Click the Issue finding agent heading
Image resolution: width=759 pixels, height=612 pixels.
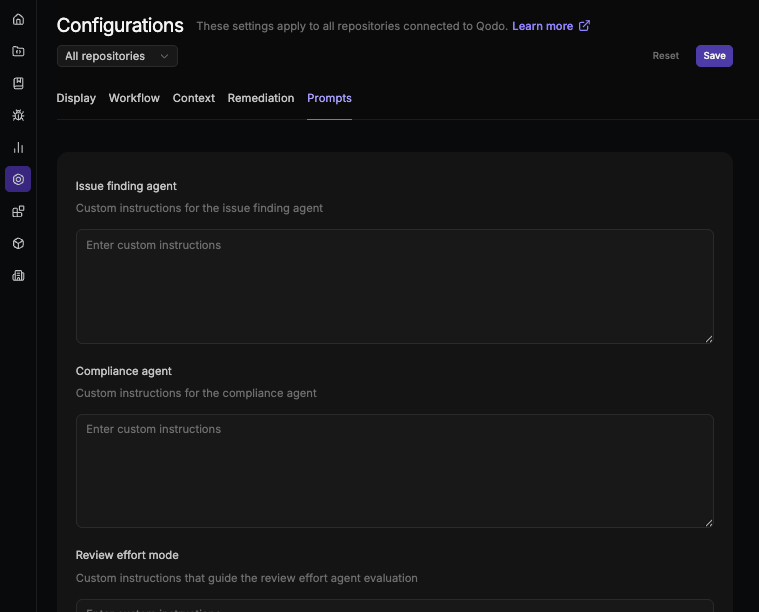(126, 186)
